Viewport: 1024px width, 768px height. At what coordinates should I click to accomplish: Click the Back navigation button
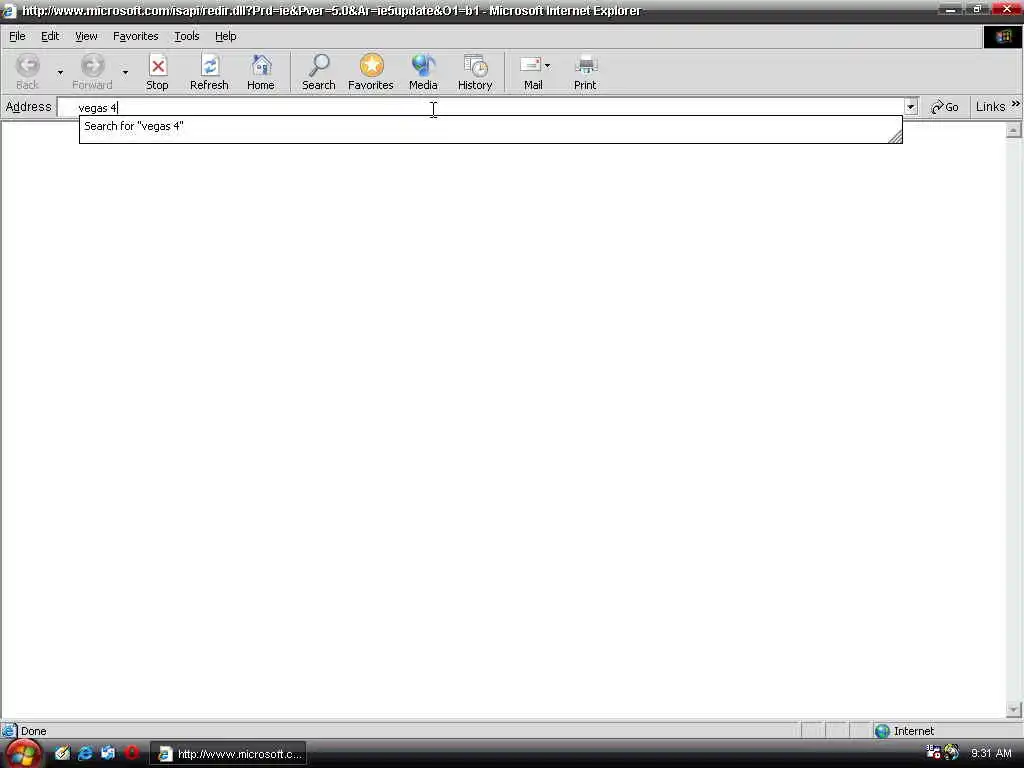tap(27, 72)
